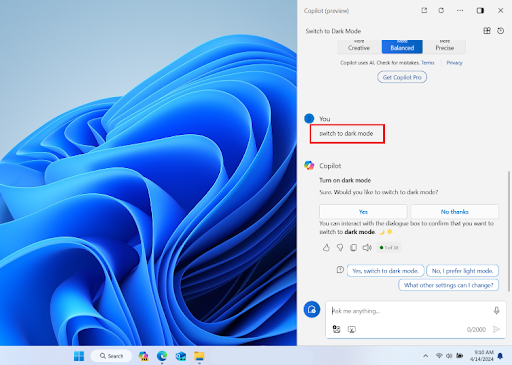Open File Explorer from the taskbar

point(199,356)
